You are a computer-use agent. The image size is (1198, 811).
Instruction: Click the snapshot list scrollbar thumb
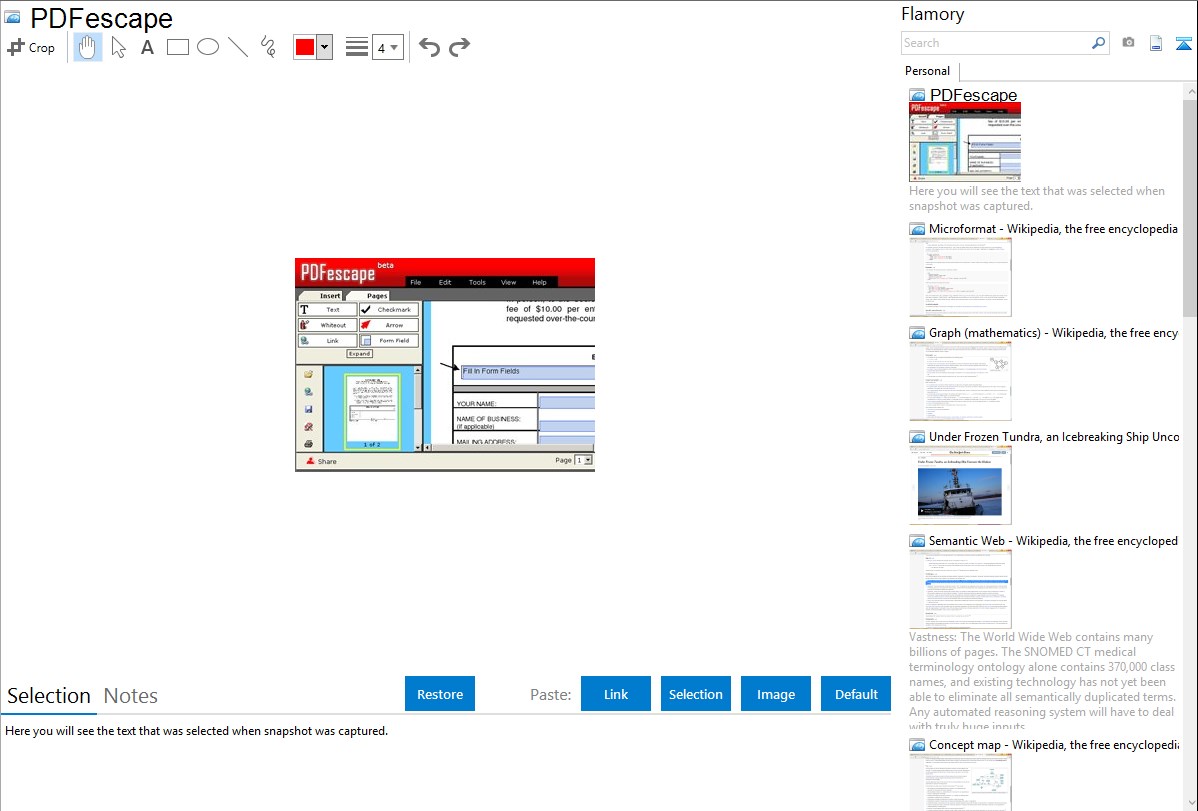point(1190,208)
